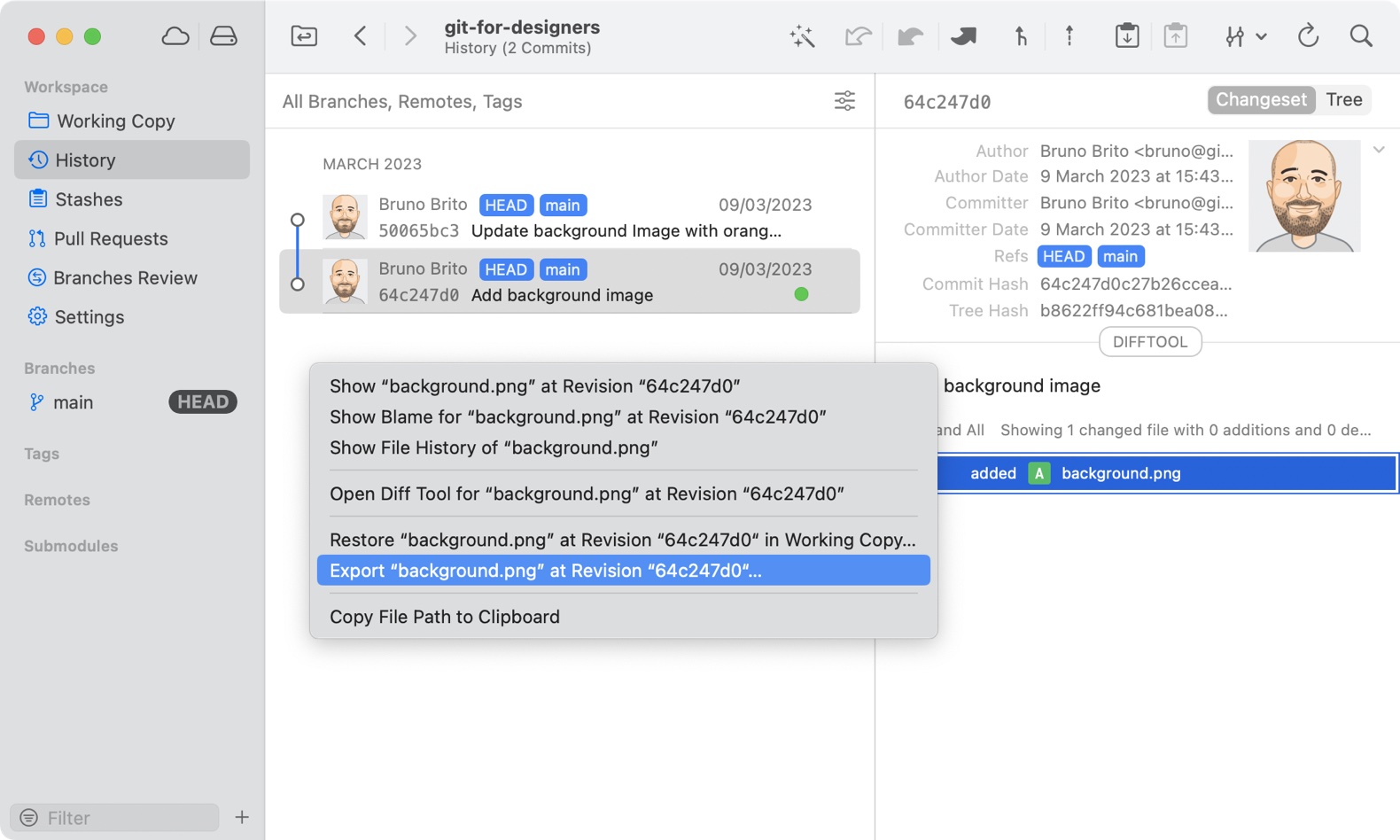This screenshot has height=840, width=1400.
Task: Click the sidebar Filter input field
Action: click(124, 817)
